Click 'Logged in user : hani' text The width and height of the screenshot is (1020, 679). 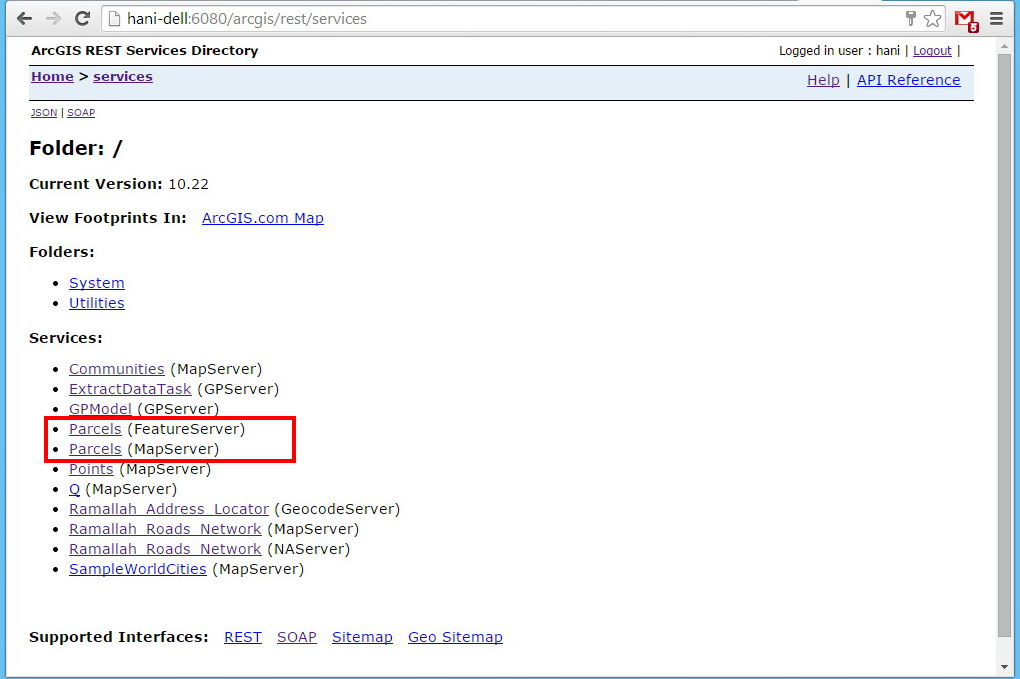(x=839, y=51)
